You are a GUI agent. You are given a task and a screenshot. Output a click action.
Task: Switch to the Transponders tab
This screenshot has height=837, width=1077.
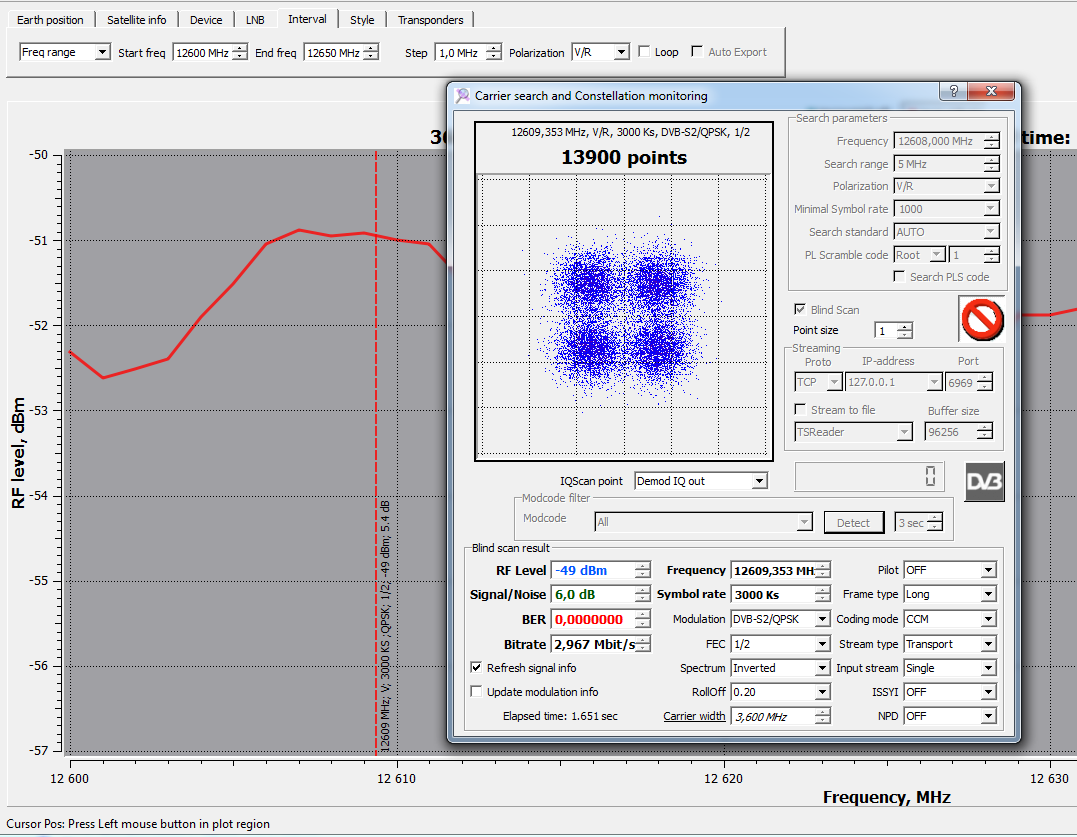coord(431,20)
